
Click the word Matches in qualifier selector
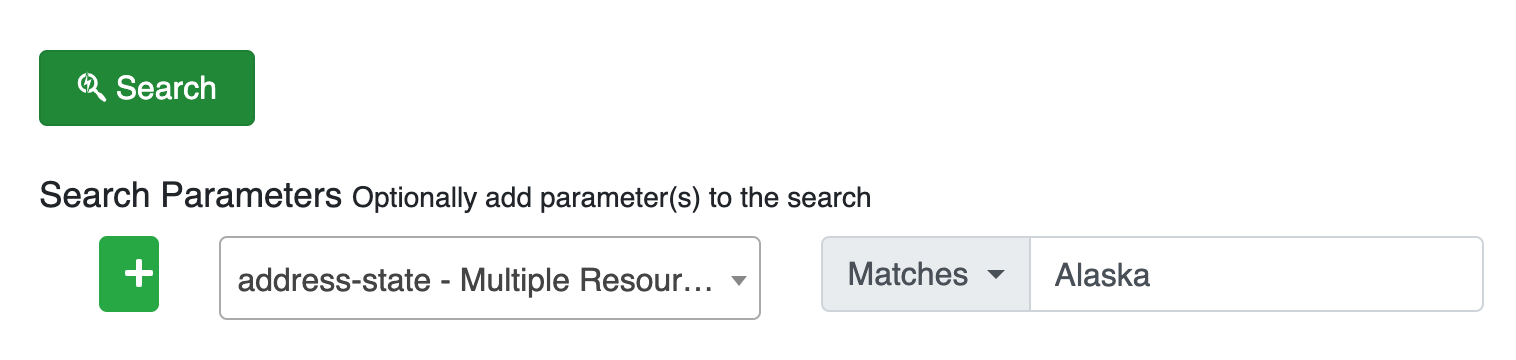[908, 274]
